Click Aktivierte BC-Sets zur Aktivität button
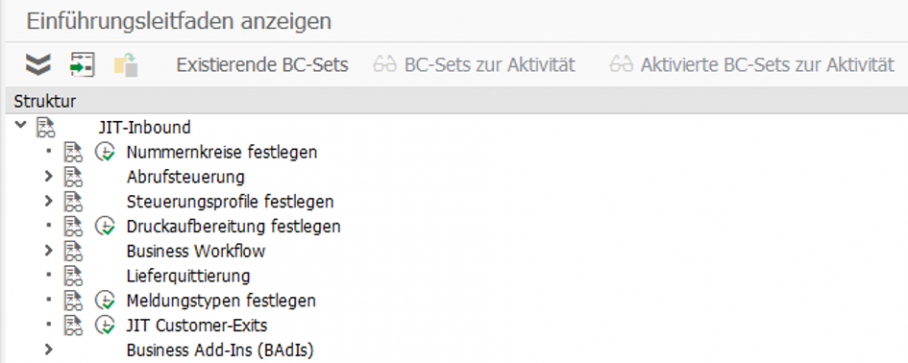The height and width of the screenshot is (363, 908). click(x=752, y=65)
